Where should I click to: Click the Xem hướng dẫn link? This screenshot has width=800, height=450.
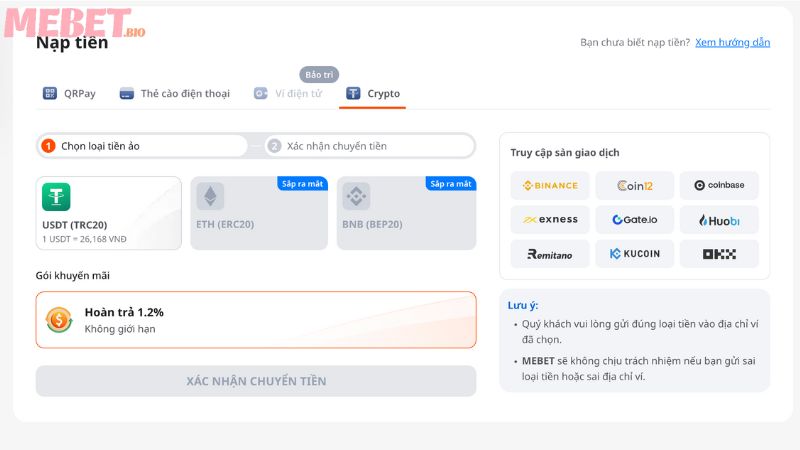[x=732, y=43]
